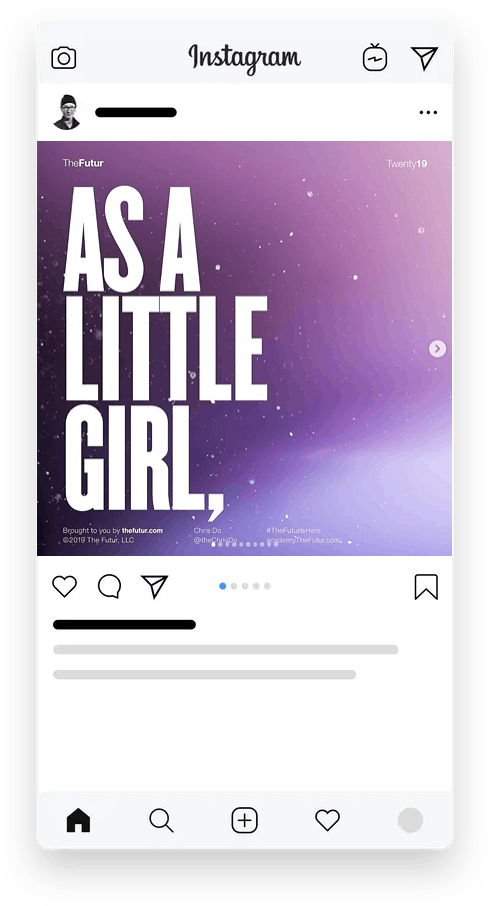Open Search tab magnifier icon

(161, 820)
